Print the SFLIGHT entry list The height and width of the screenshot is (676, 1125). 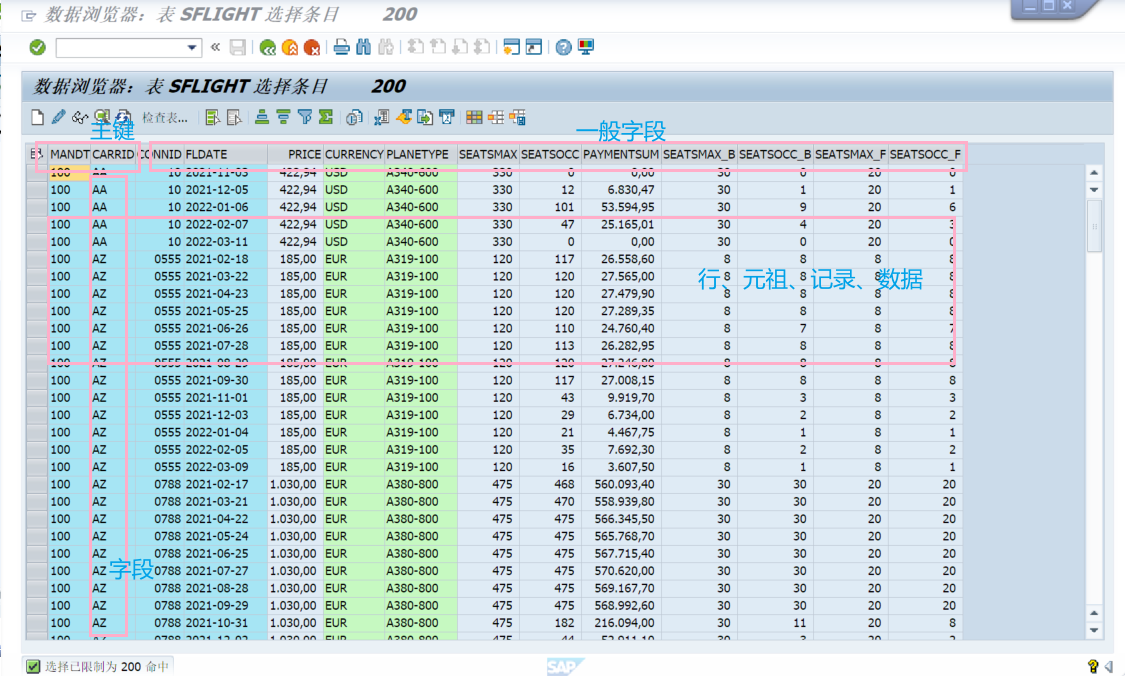coord(340,47)
